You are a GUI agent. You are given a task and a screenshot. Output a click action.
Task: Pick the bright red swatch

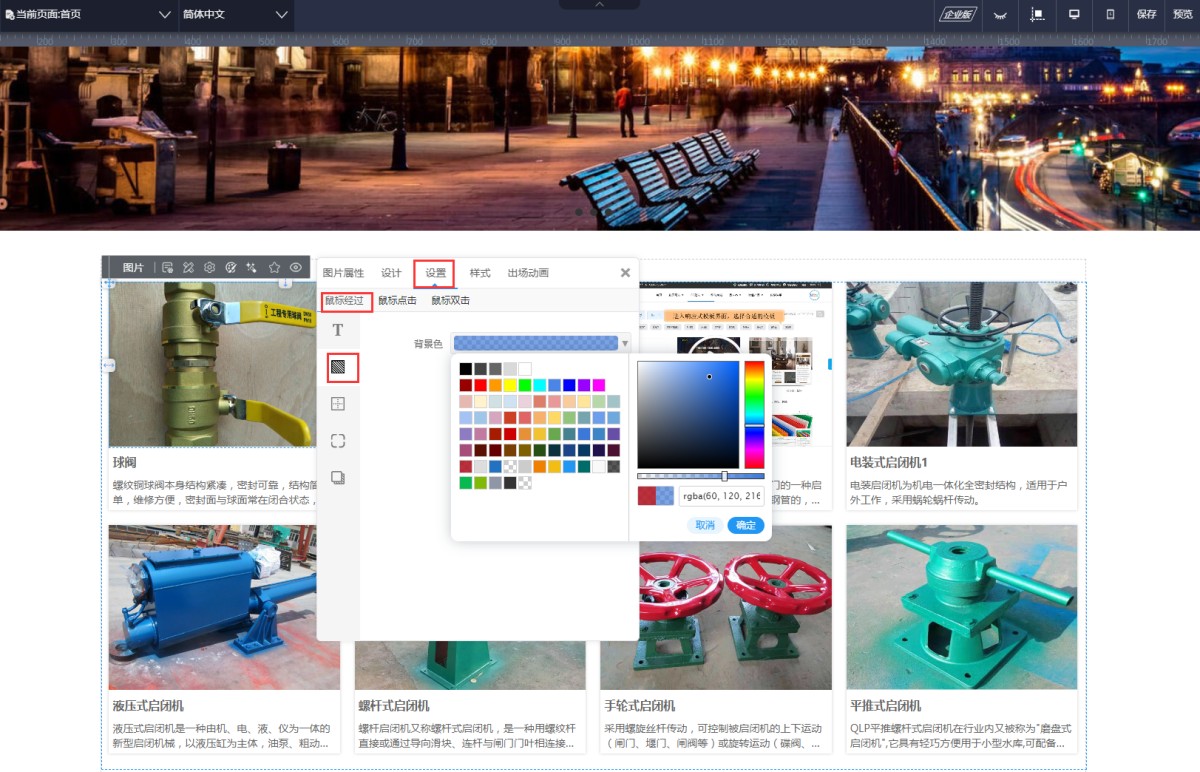[x=481, y=385]
